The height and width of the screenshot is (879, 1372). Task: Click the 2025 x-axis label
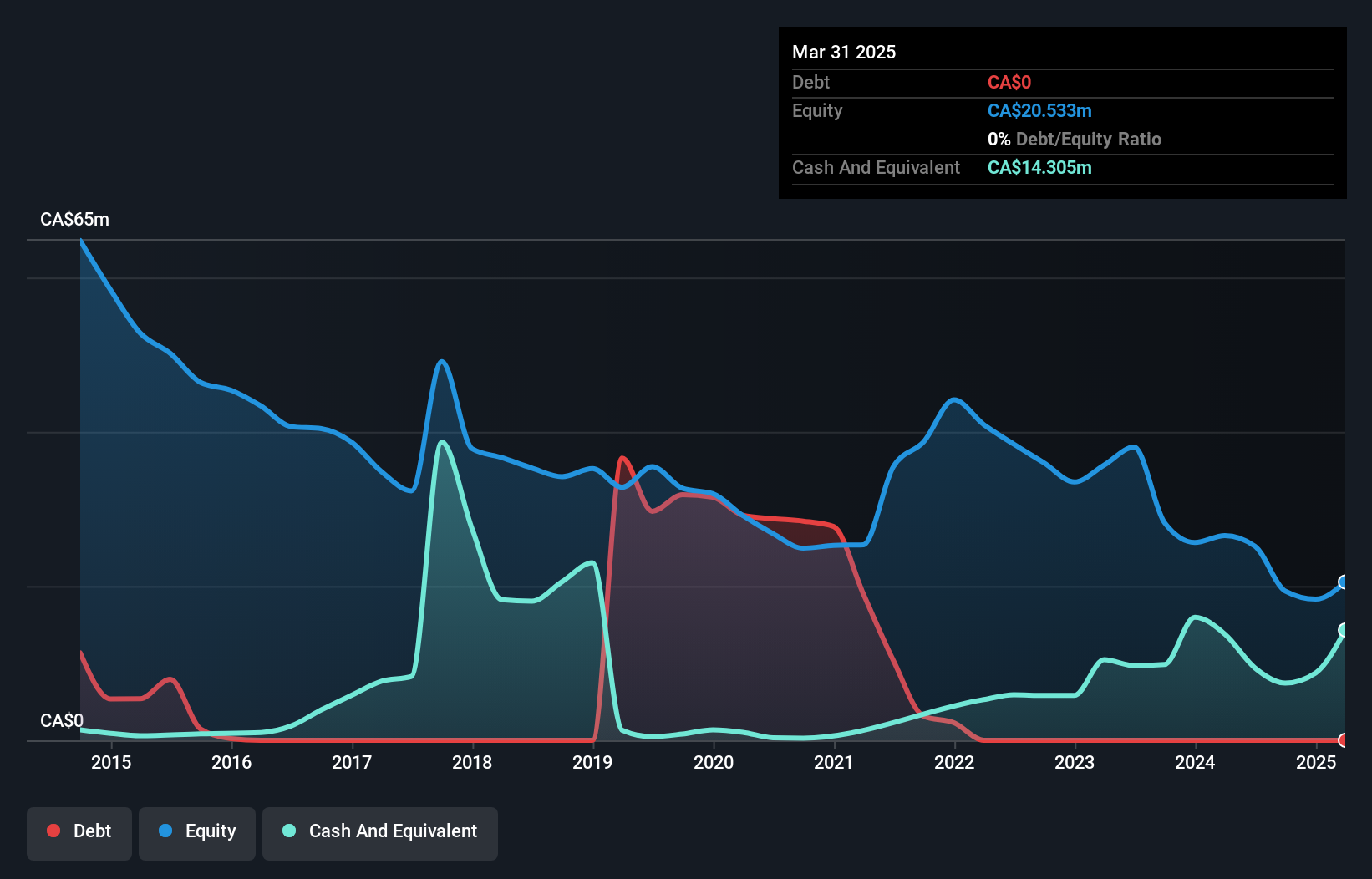pyautogui.click(x=1316, y=762)
